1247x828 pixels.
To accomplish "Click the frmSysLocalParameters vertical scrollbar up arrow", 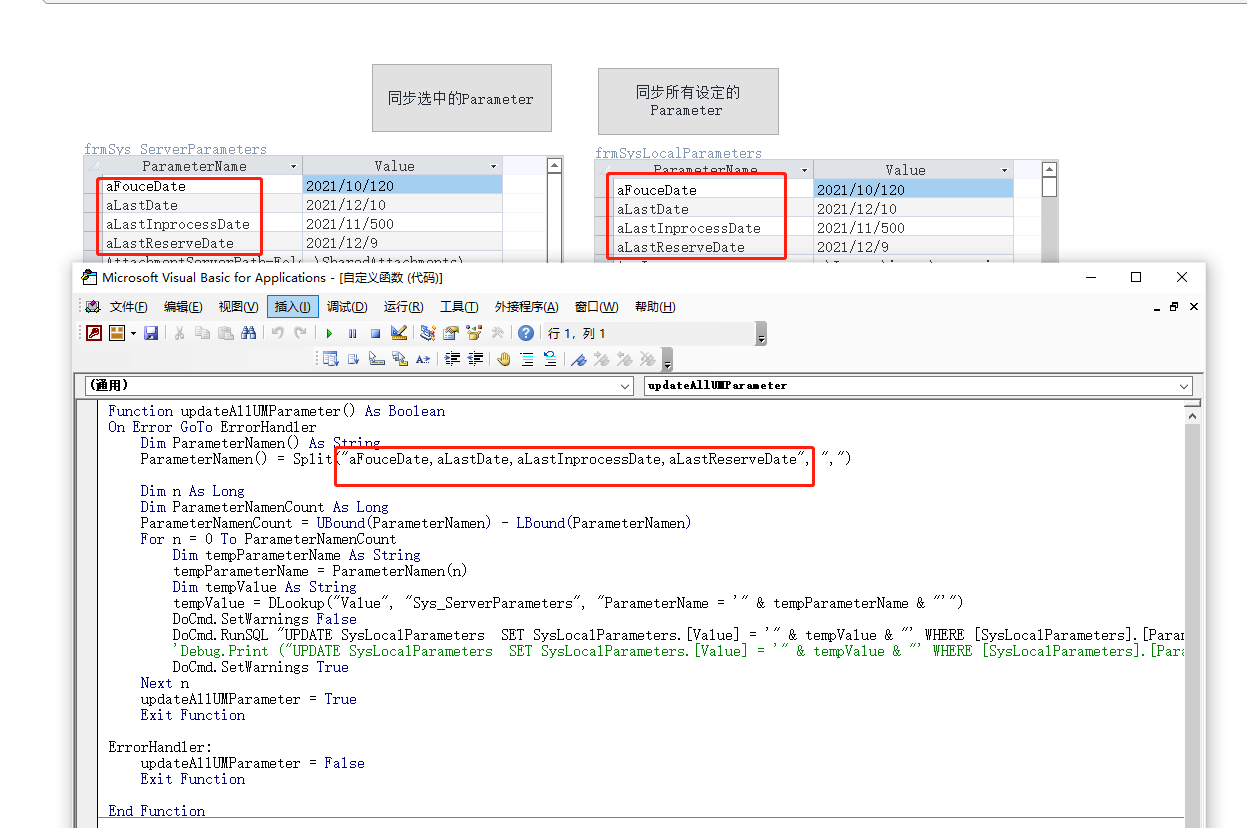I will coord(1049,170).
